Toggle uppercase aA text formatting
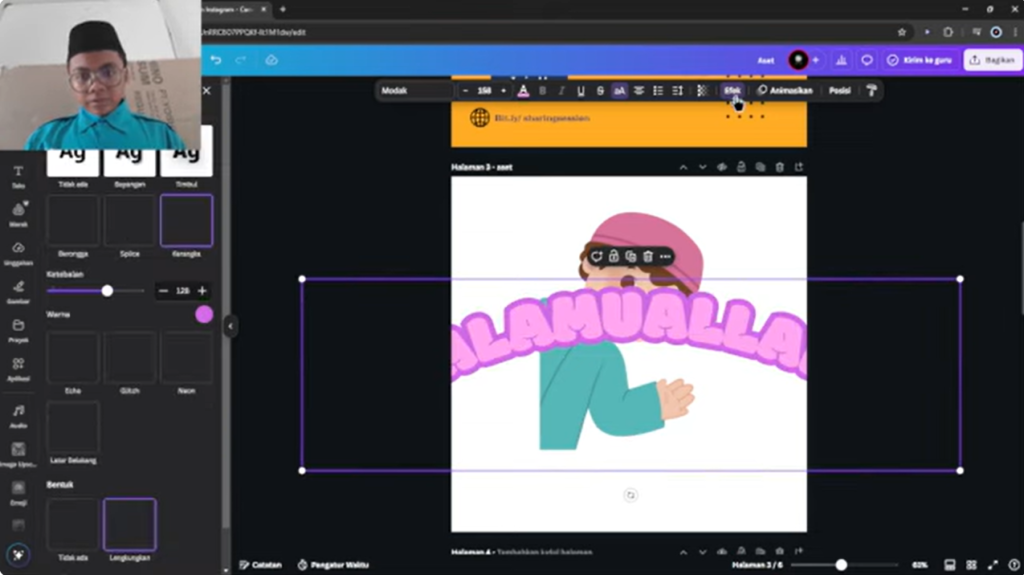Screen dimensions: 1024x575 pyautogui.click(x=619, y=91)
